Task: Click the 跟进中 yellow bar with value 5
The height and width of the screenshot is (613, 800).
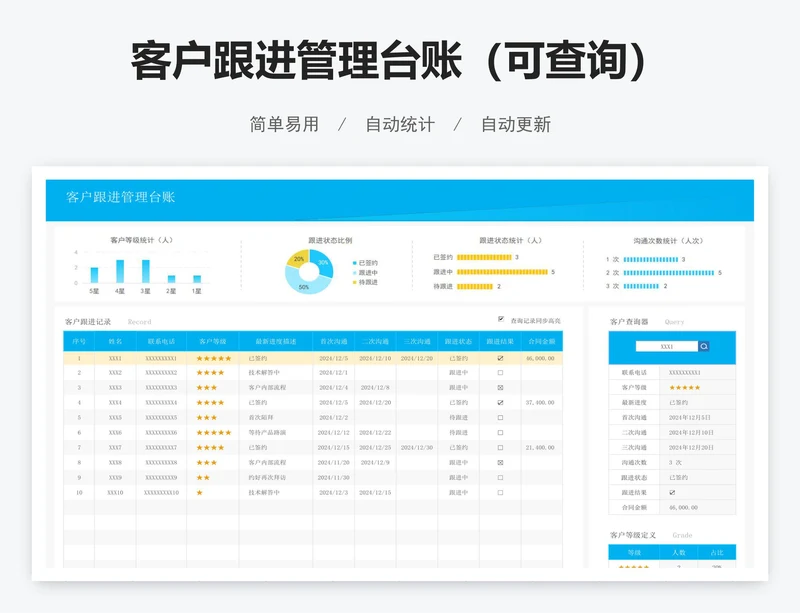Action: pos(502,272)
